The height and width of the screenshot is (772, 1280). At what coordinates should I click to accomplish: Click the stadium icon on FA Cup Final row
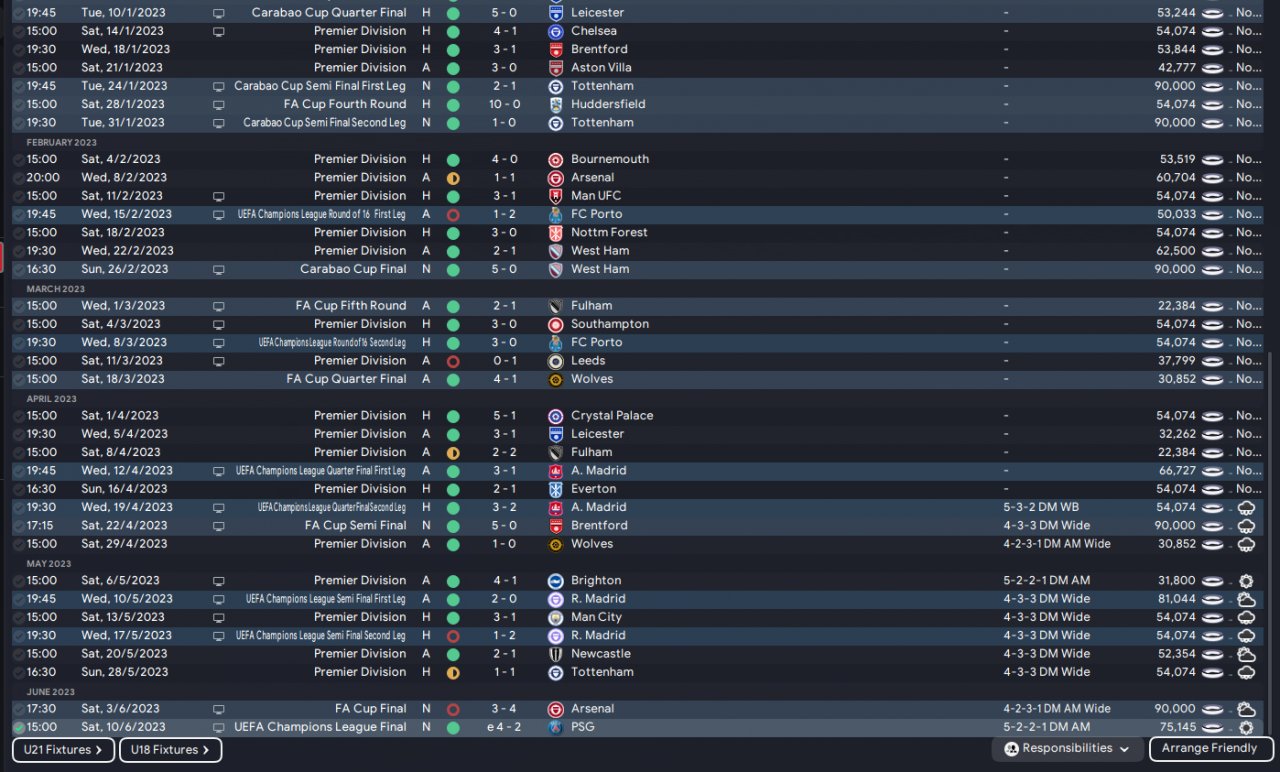click(x=1212, y=709)
